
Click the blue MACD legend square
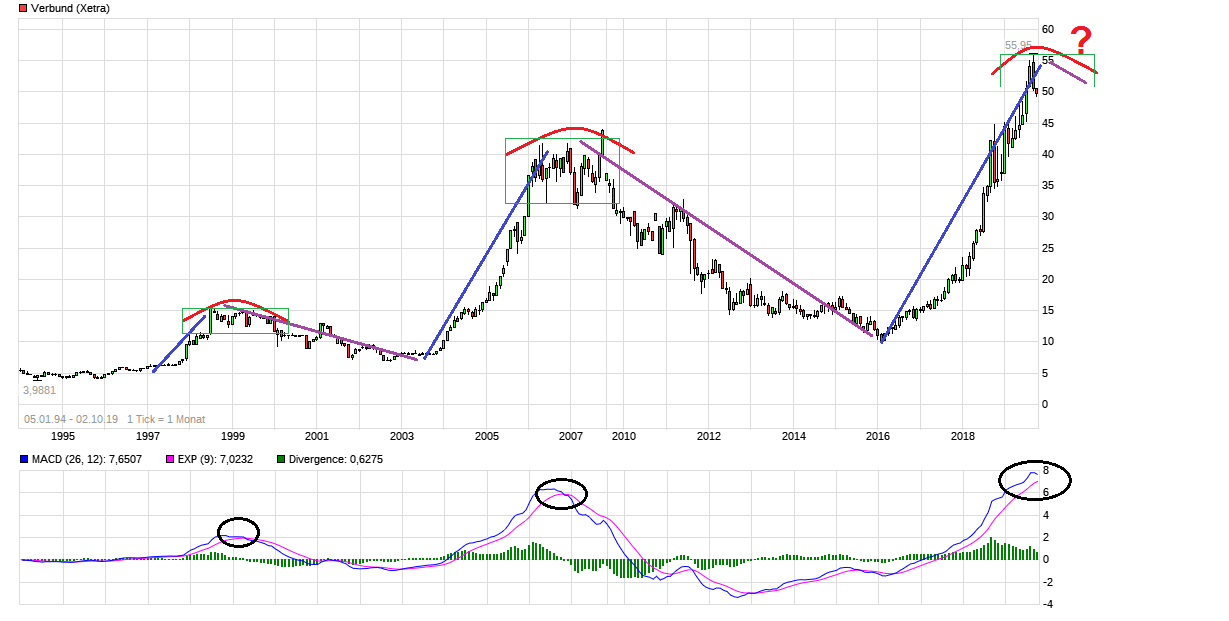pos(24,459)
